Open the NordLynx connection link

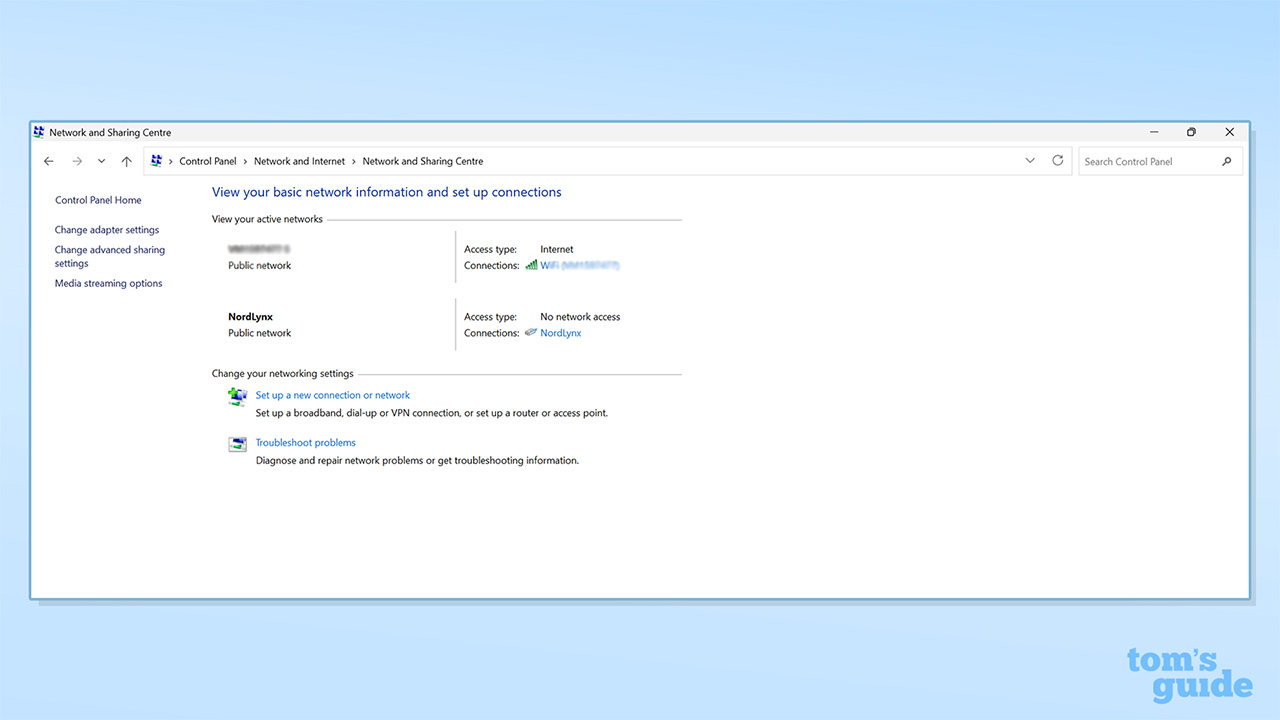coord(560,333)
